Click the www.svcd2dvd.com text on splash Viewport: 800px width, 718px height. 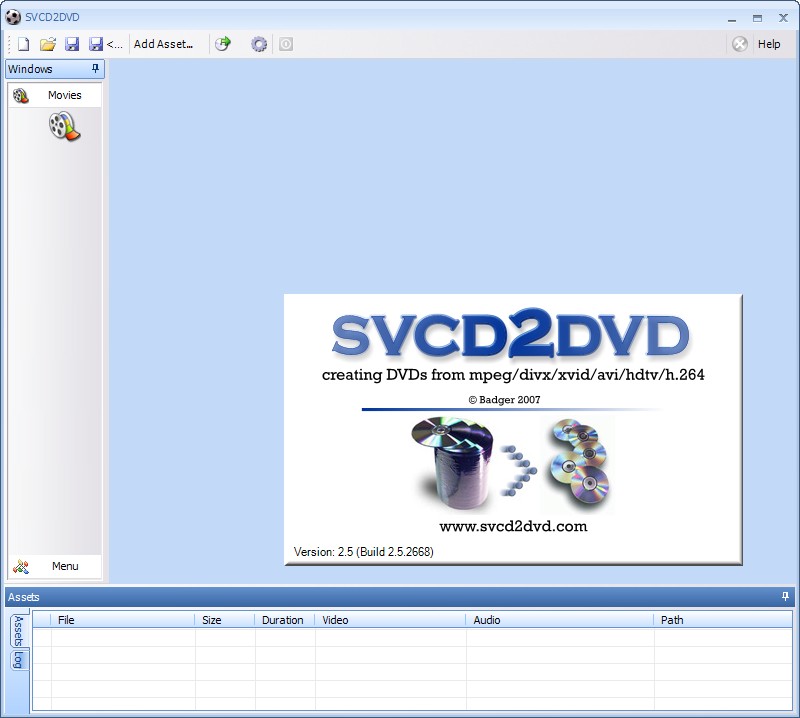(513, 526)
